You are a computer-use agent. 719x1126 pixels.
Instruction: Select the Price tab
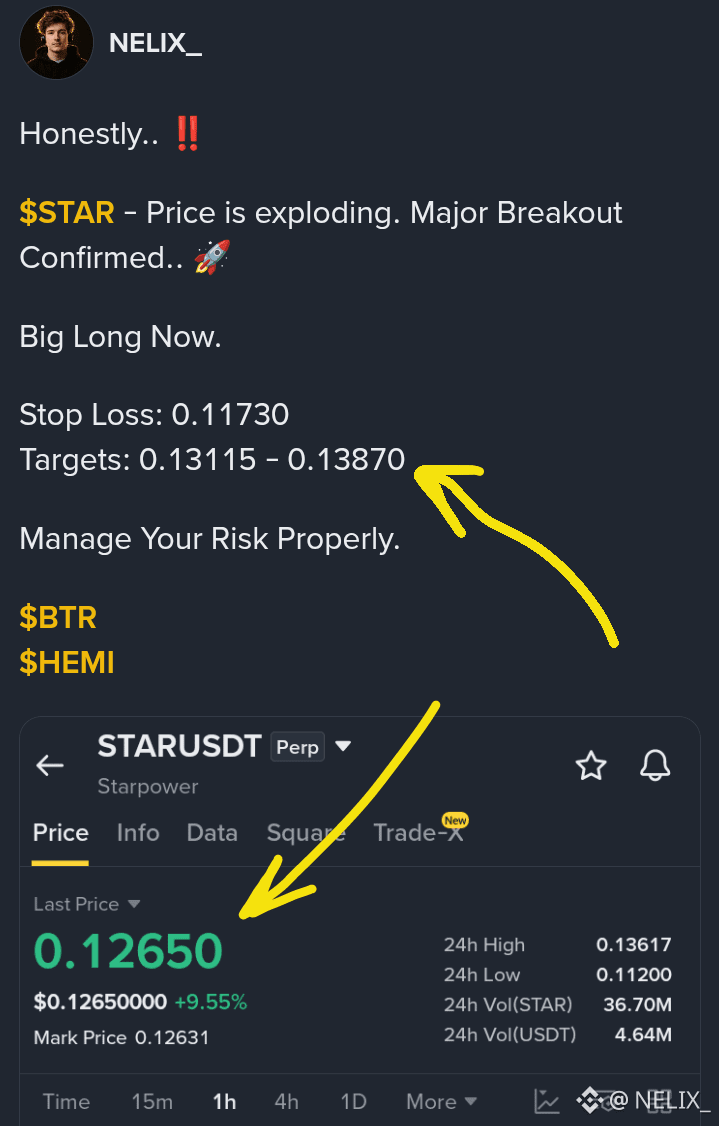pos(60,833)
